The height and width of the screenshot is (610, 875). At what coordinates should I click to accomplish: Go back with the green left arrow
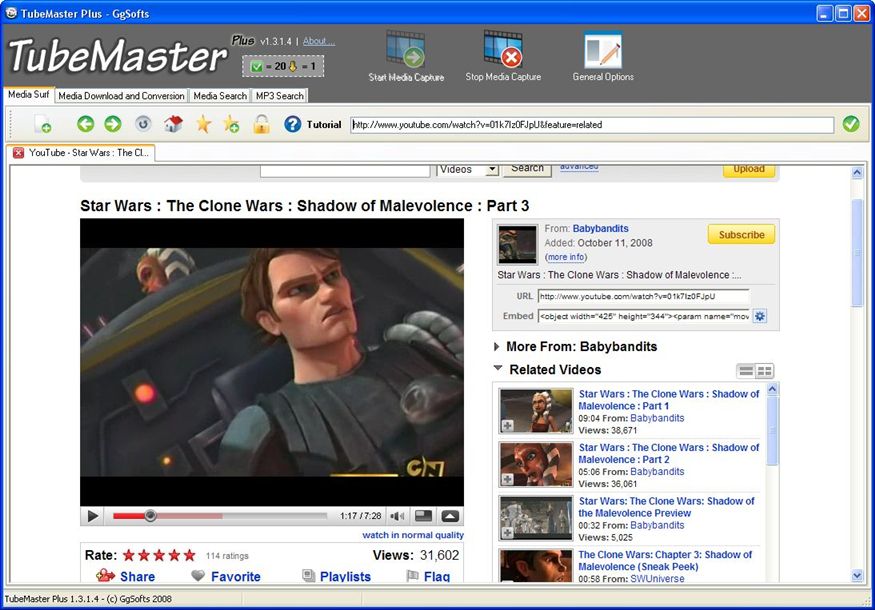click(85, 124)
